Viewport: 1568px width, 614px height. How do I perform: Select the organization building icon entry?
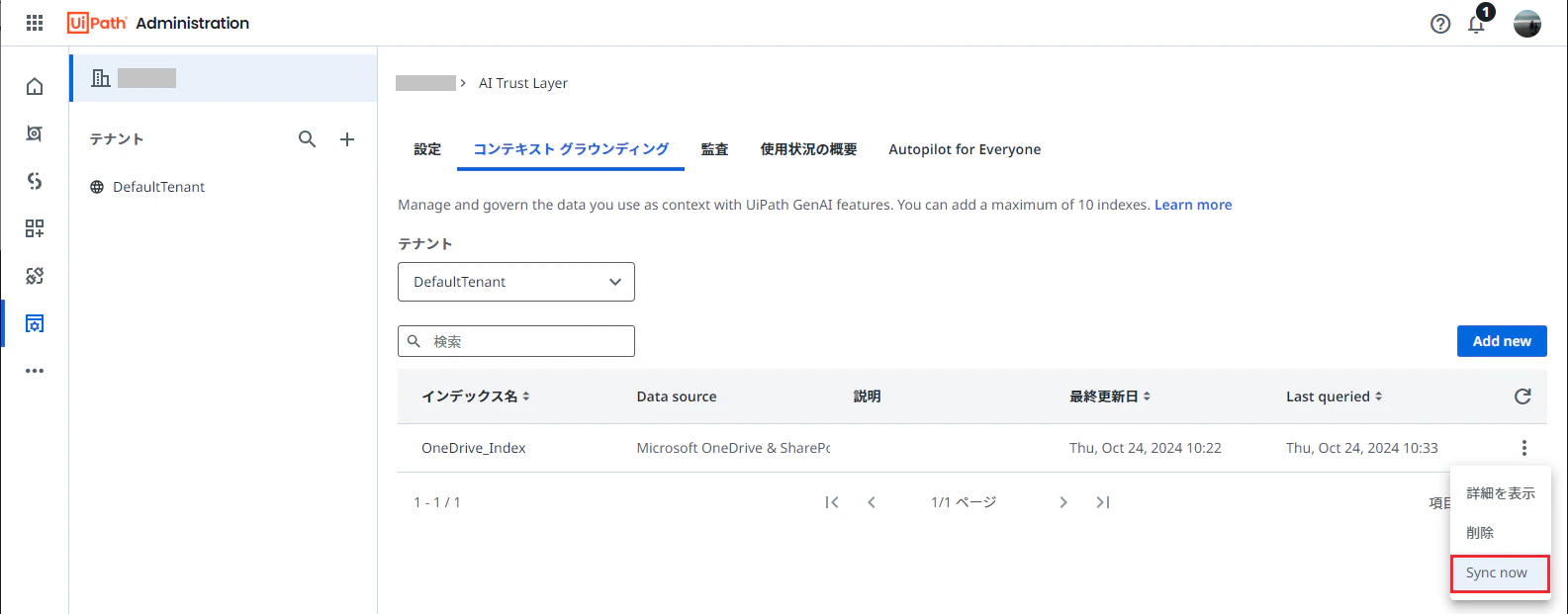coord(225,78)
